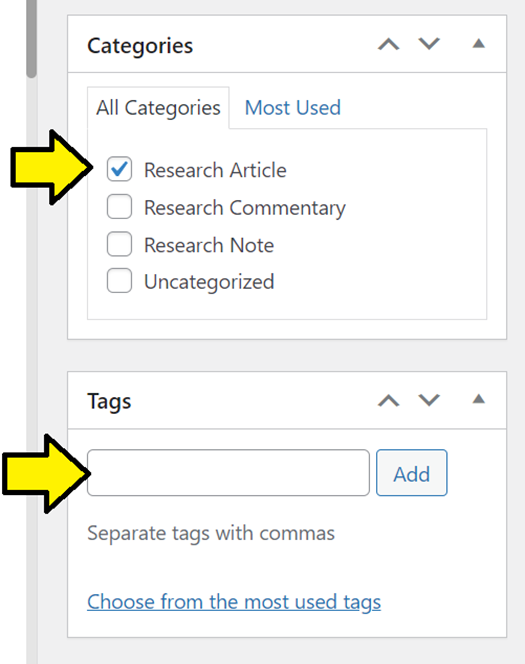Move Categories panel up with chevron
Image resolution: width=525 pixels, height=664 pixels.
pyautogui.click(x=389, y=44)
